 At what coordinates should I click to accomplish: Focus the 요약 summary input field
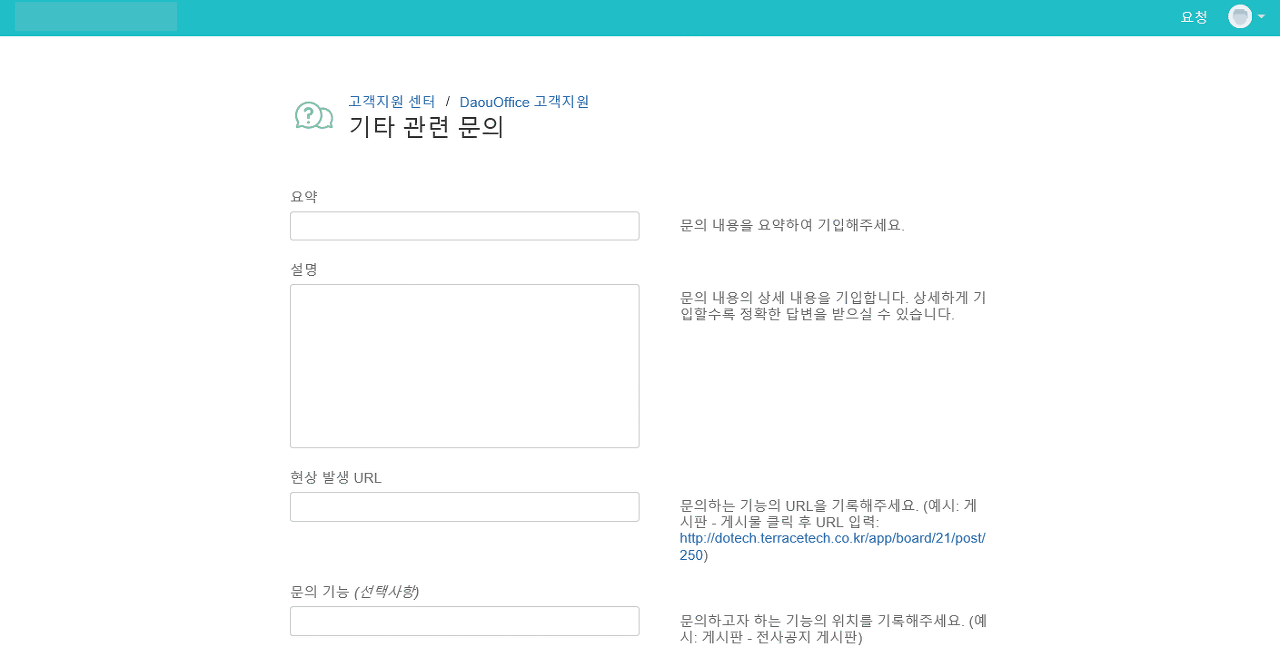(x=465, y=226)
